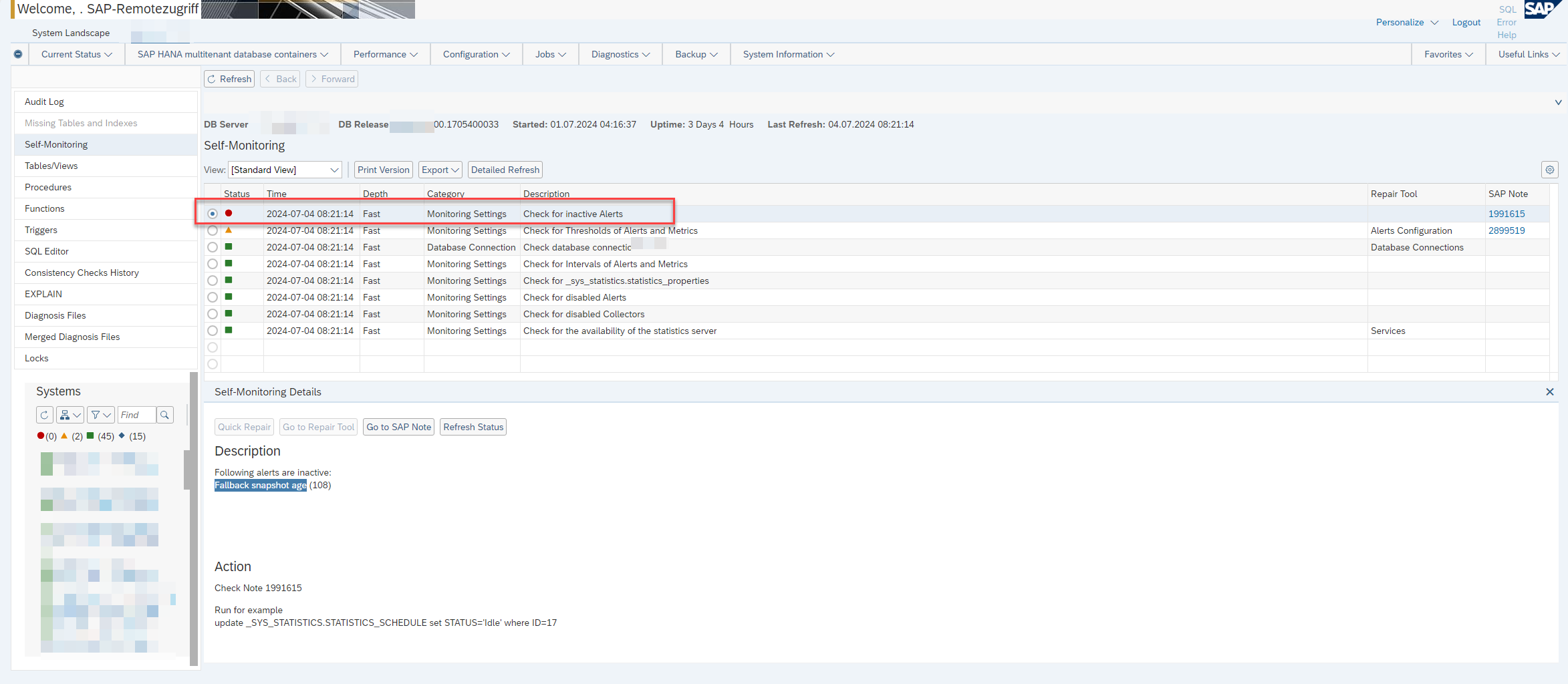This screenshot has height=684, width=1568.
Task: Click red circle filter showing (0)
Action: [x=41, y=436]
